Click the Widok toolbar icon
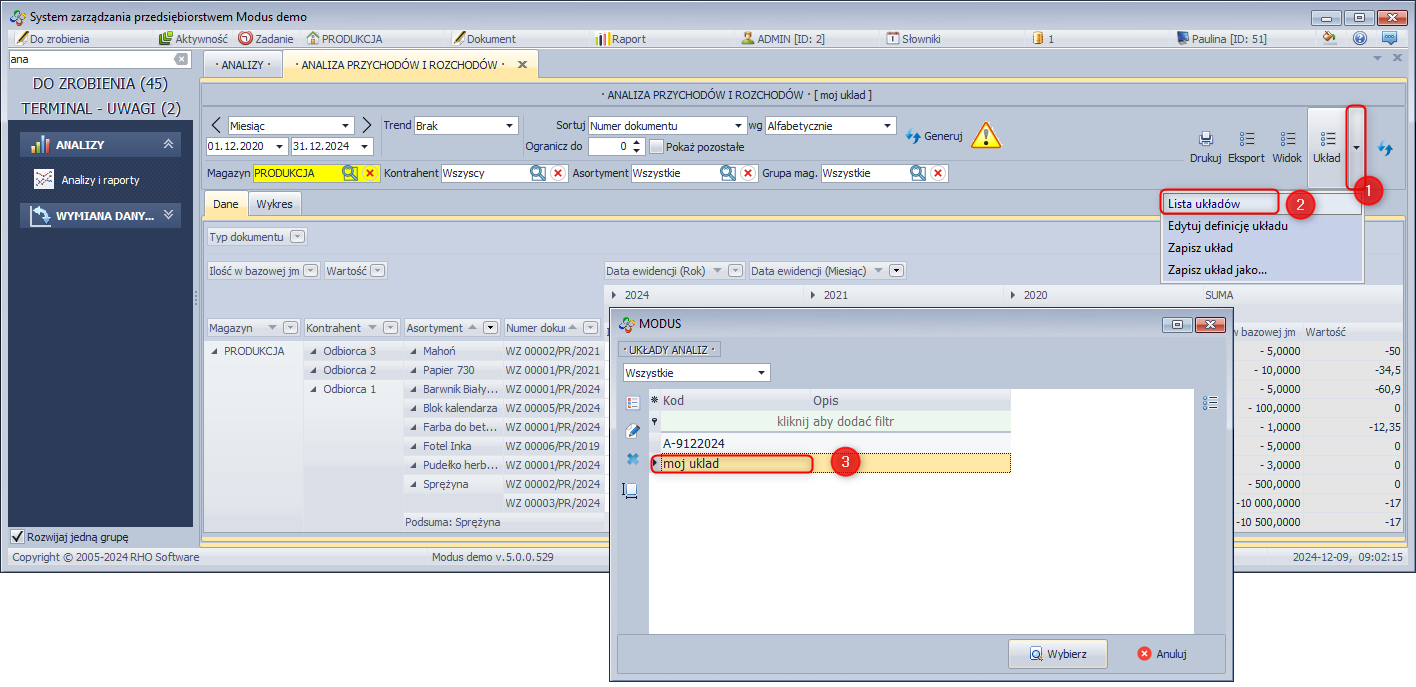 (1287, 140)
